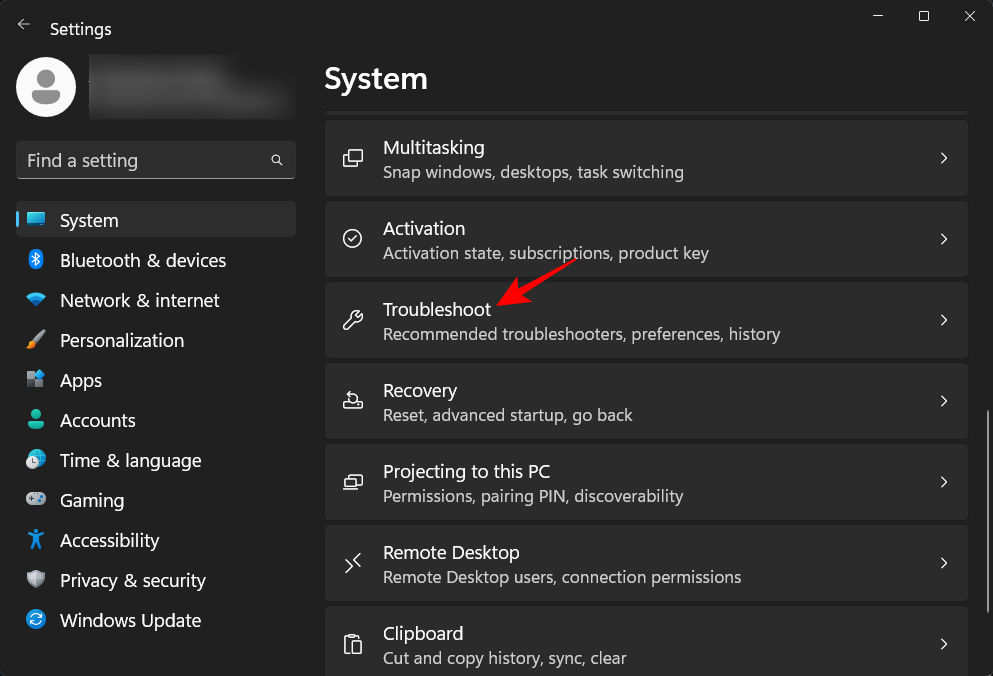Click the Privacy & security shield icon
The image size is (993, 676).
click(x=36, y=580)
